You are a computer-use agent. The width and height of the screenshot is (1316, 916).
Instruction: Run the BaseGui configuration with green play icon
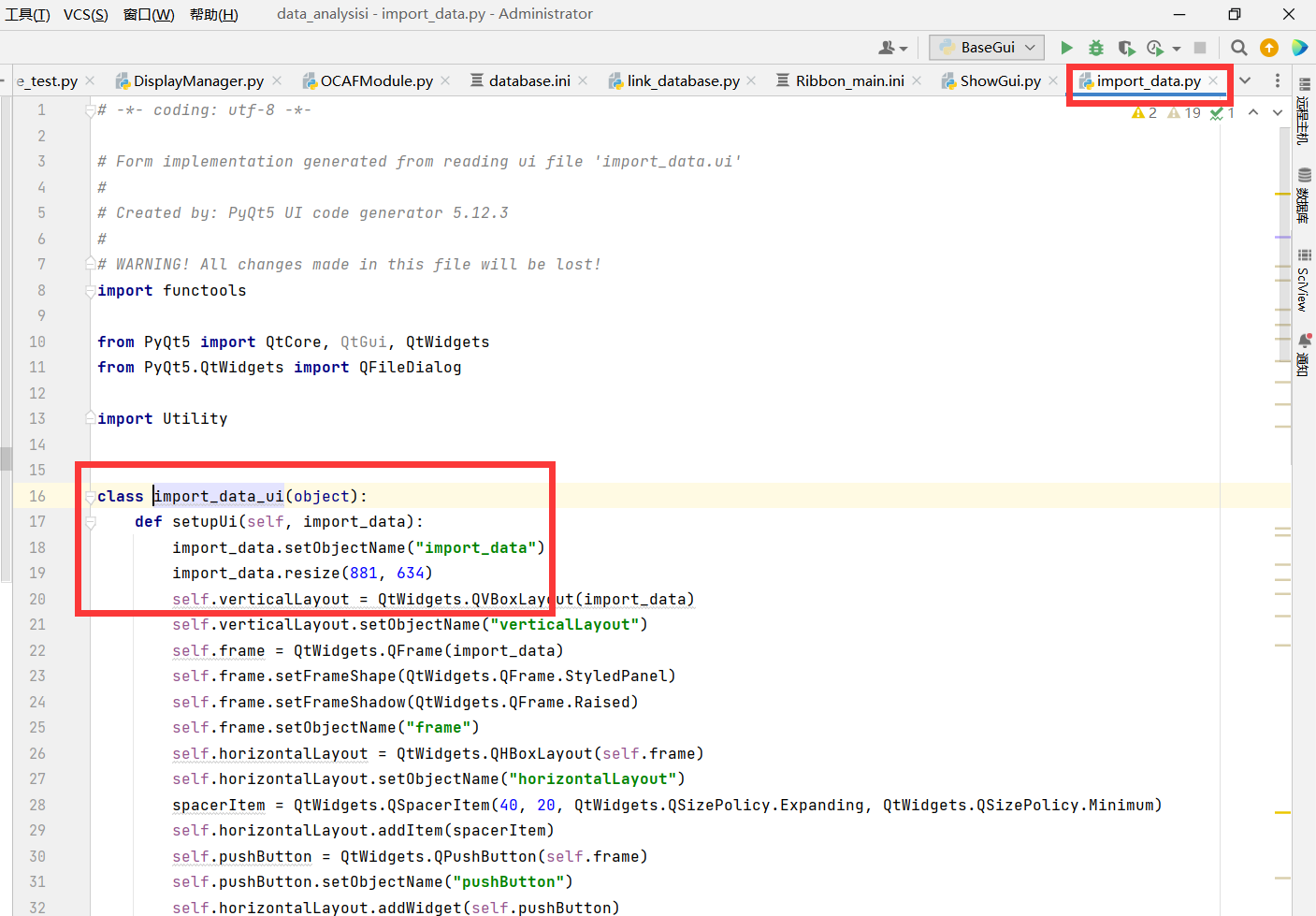click(x=1066, y=48)
